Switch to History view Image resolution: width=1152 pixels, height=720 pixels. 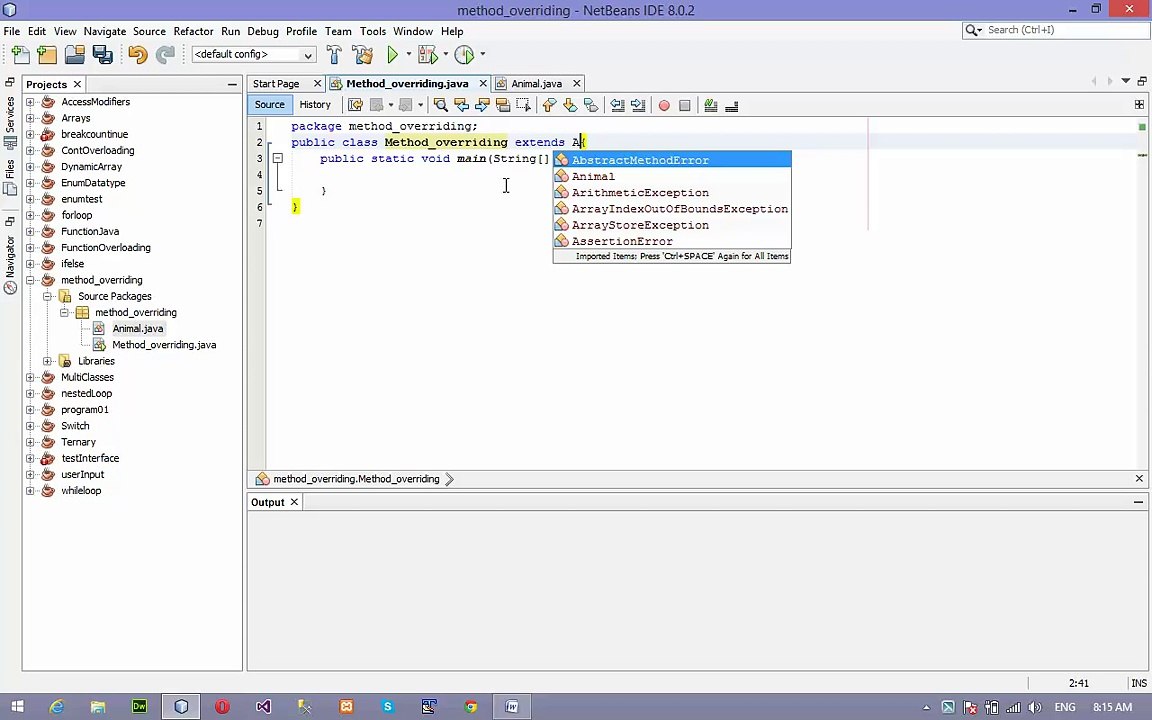(x=315, y=104)
